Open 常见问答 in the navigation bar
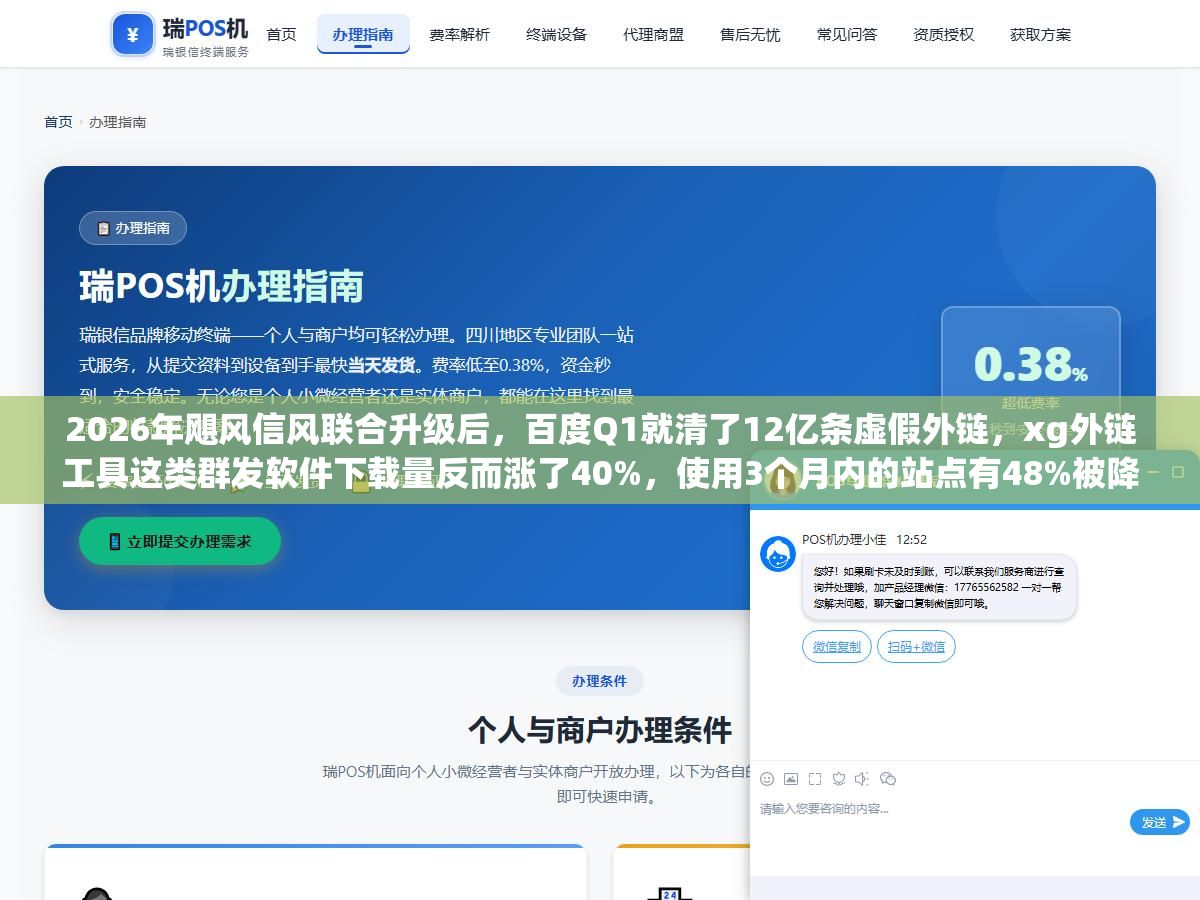This screenshot has width=1200, height=900. [847, 34]
